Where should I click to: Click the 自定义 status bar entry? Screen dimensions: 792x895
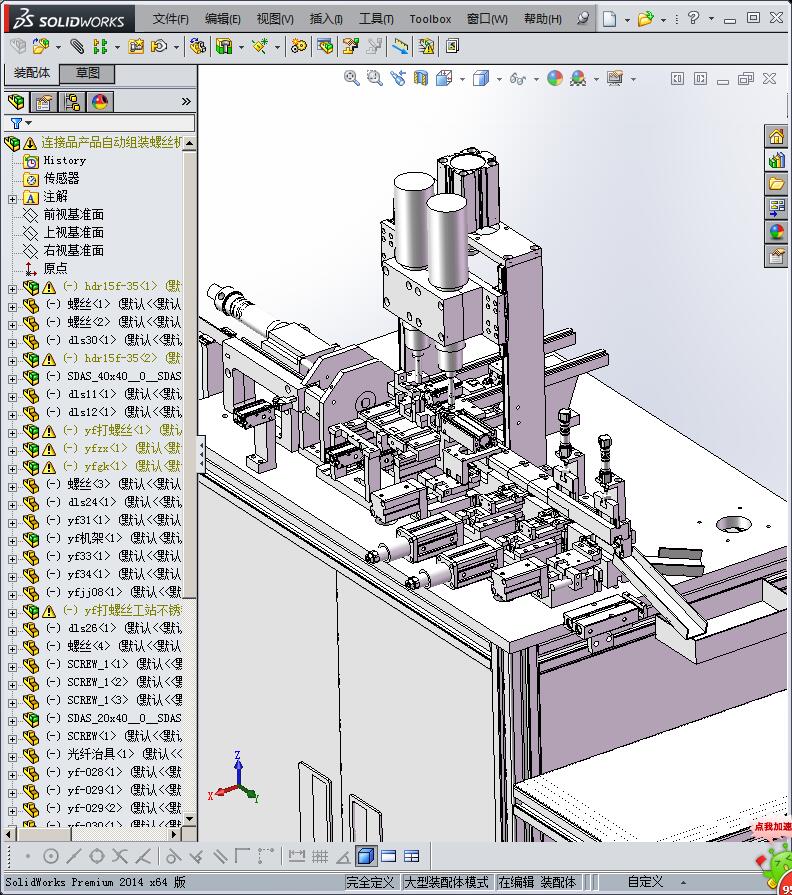click(x=645, y=882)
